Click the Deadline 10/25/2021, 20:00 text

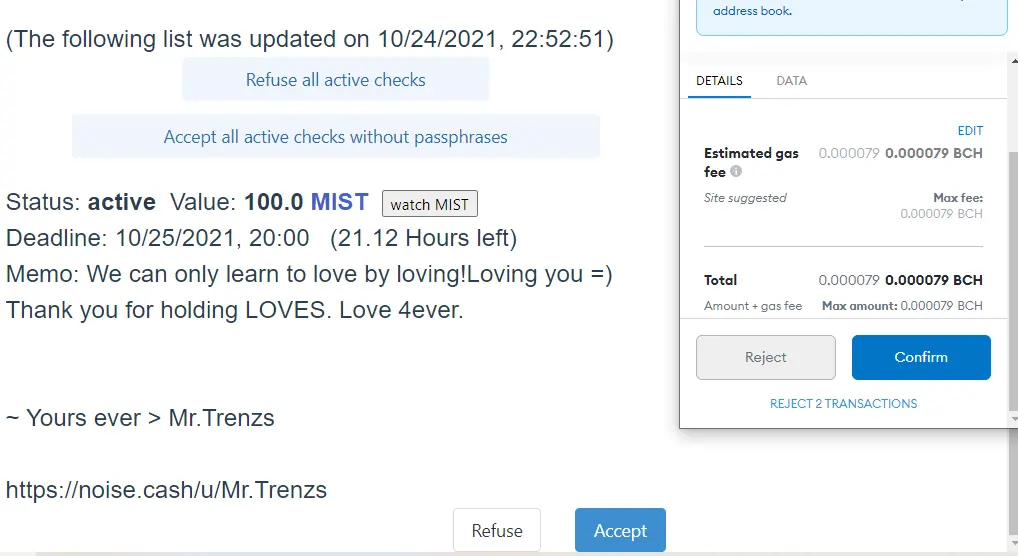click(158, 238)
